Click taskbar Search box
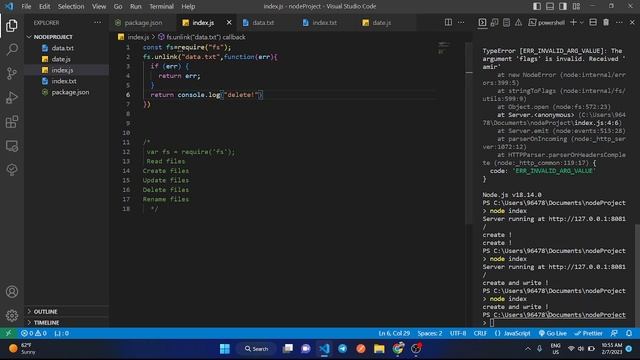This screenshot has height=360, width=640. 256,349
